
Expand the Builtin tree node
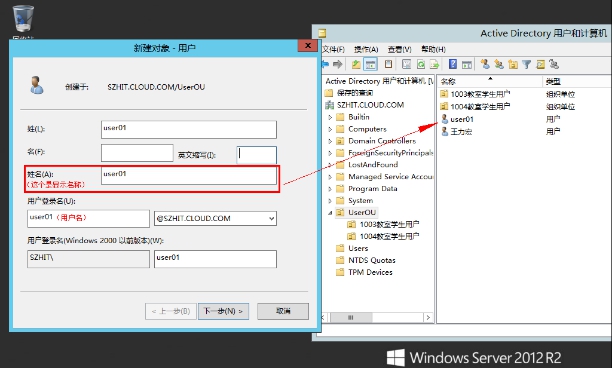pos(330,117)
